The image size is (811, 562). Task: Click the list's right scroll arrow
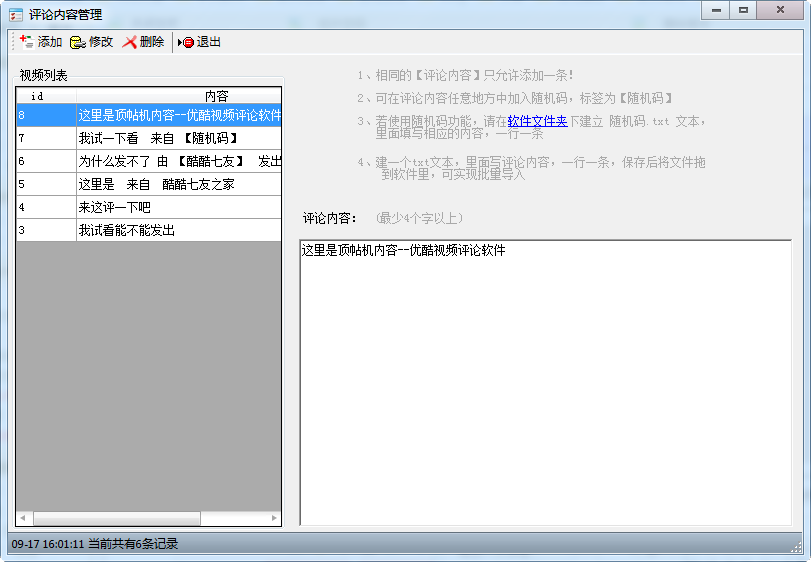[275, 518]
